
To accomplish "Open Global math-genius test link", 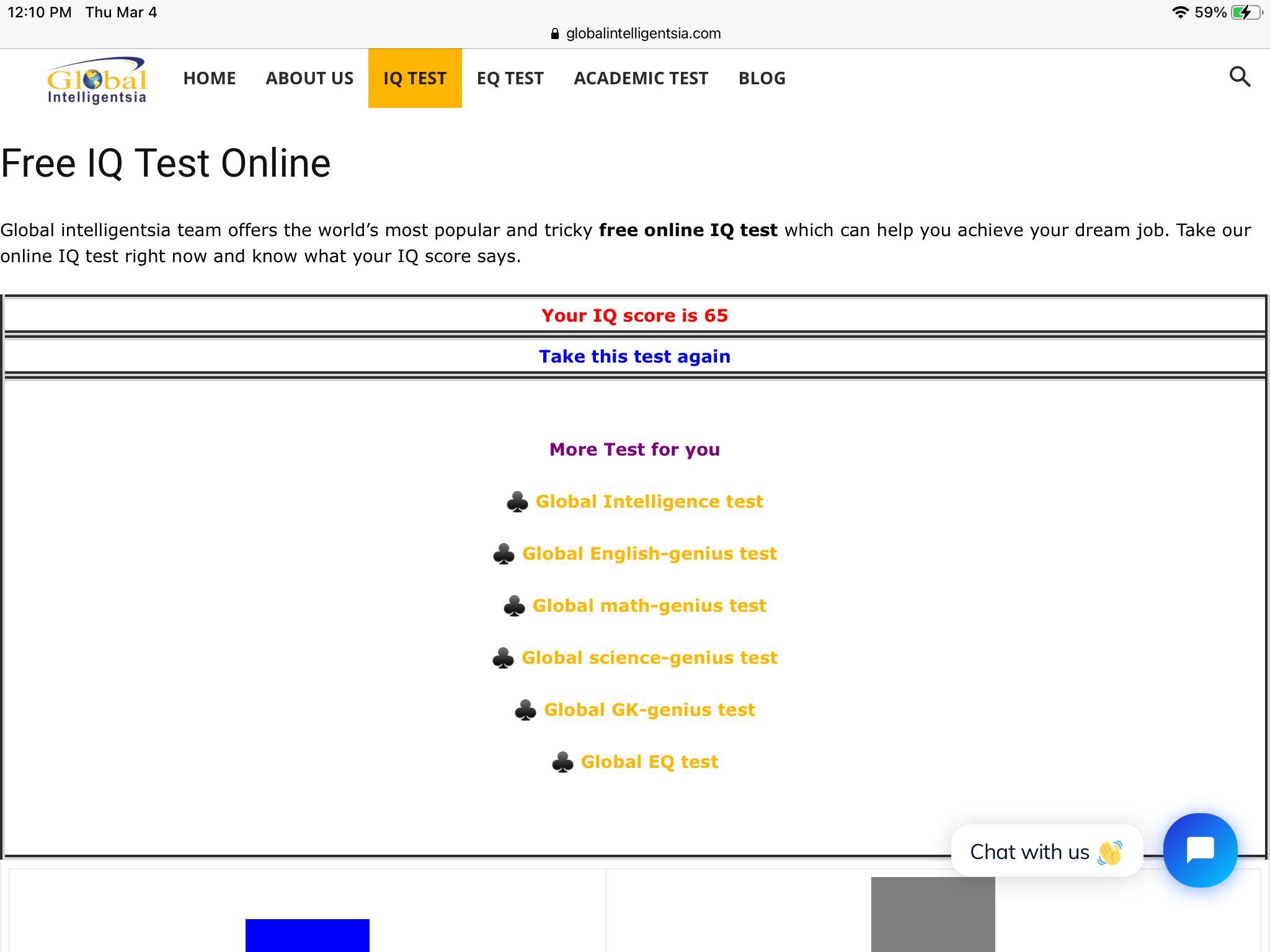I will click(x=649, y=606).
